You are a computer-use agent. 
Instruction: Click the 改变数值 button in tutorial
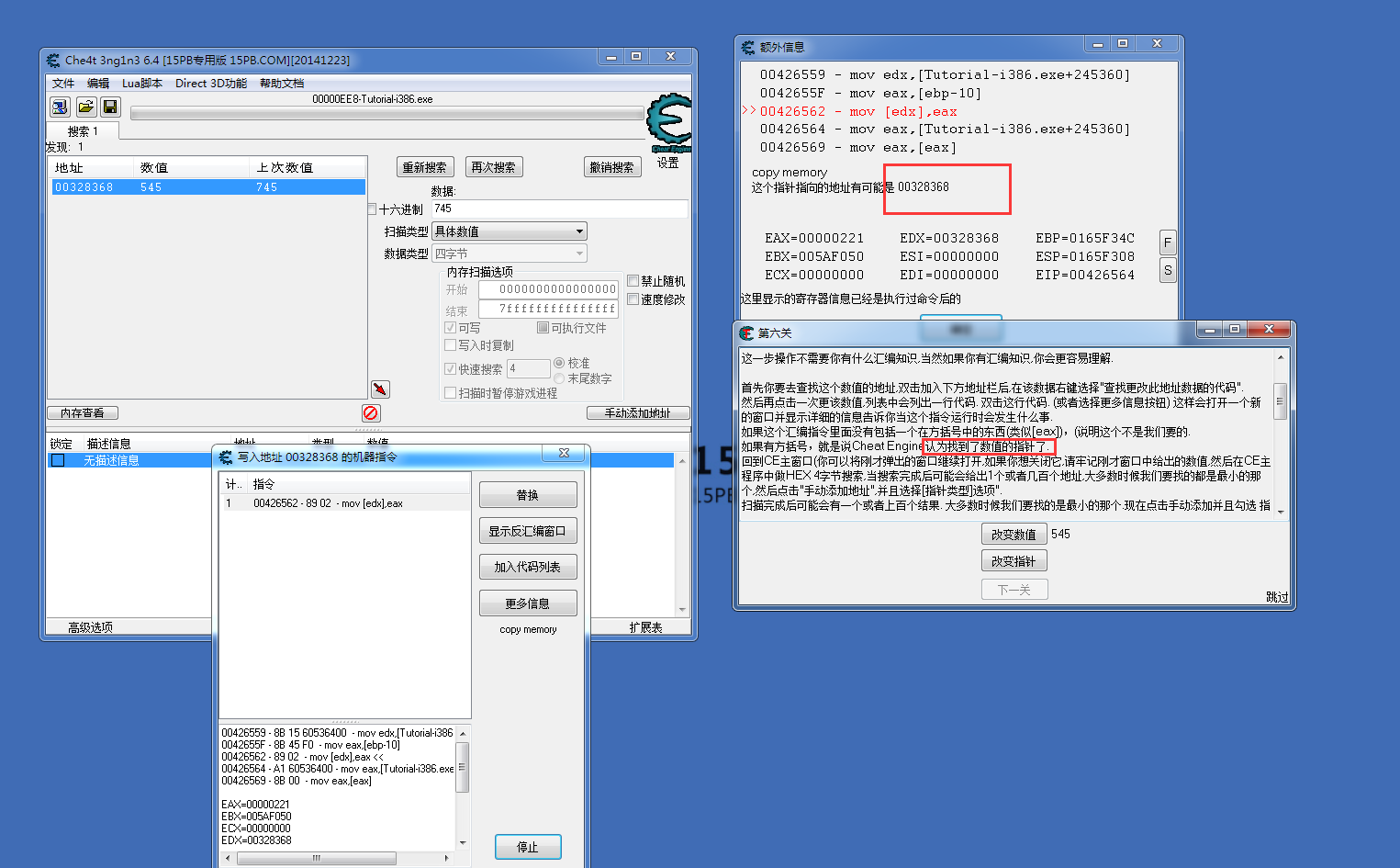[x=1014, y=535]
